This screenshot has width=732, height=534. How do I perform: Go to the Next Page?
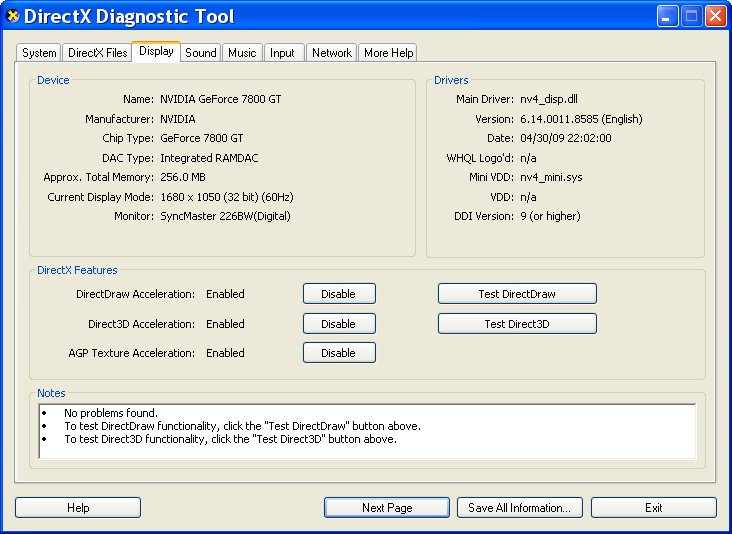(x=387, y=507)
